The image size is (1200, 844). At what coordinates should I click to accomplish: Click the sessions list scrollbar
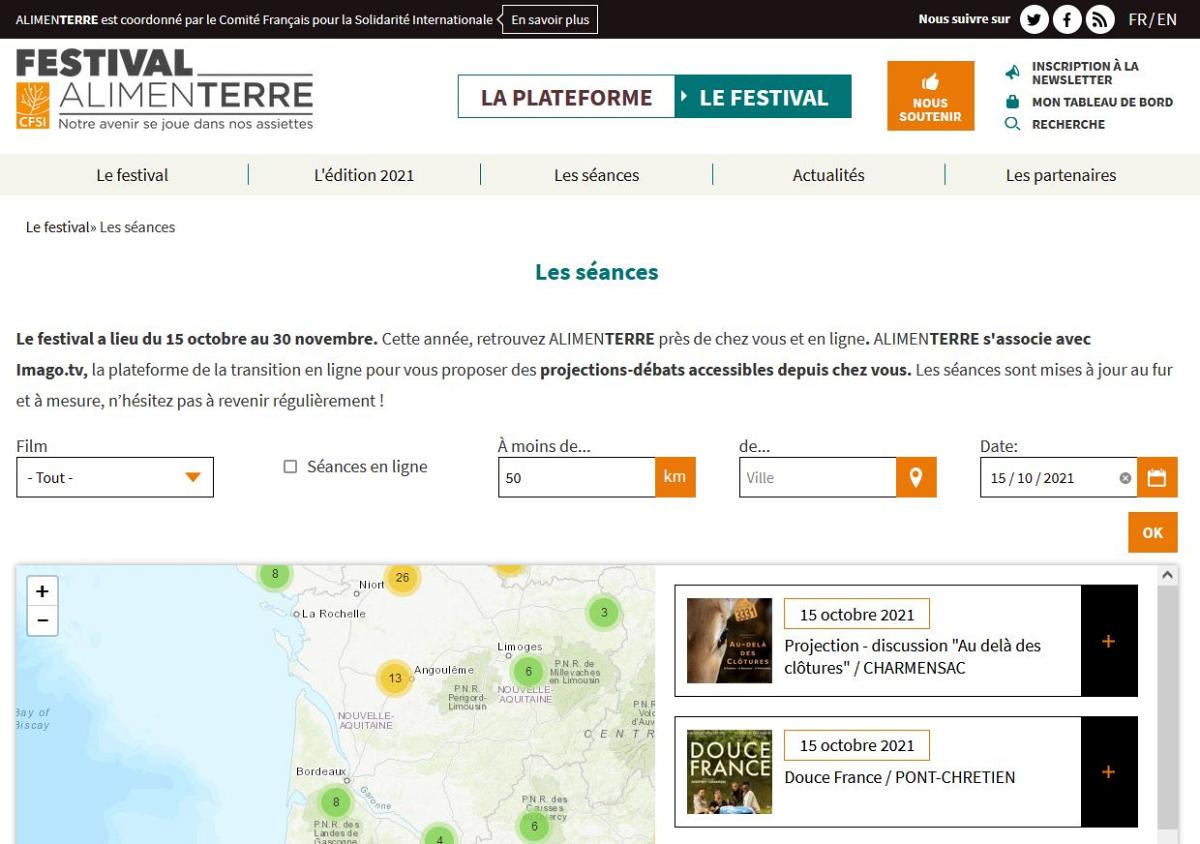[1167, 705]
